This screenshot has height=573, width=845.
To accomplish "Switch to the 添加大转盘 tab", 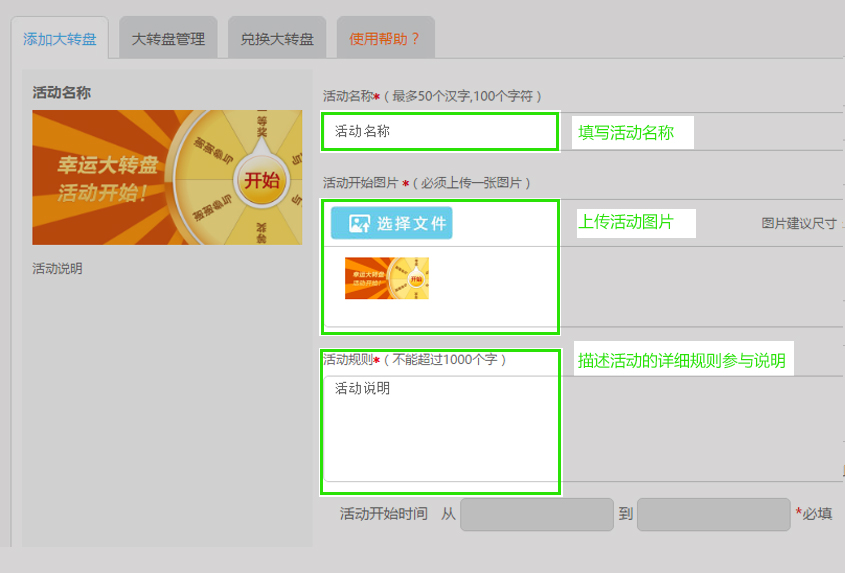I will pos(60,40).
